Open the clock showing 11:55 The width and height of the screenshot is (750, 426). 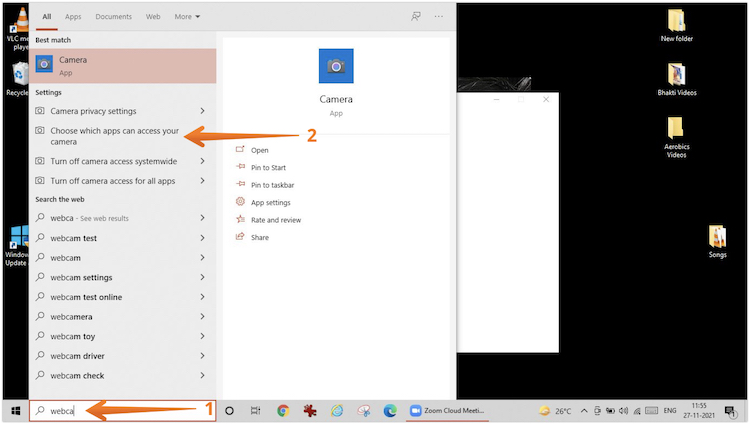(x=699, y=411)
